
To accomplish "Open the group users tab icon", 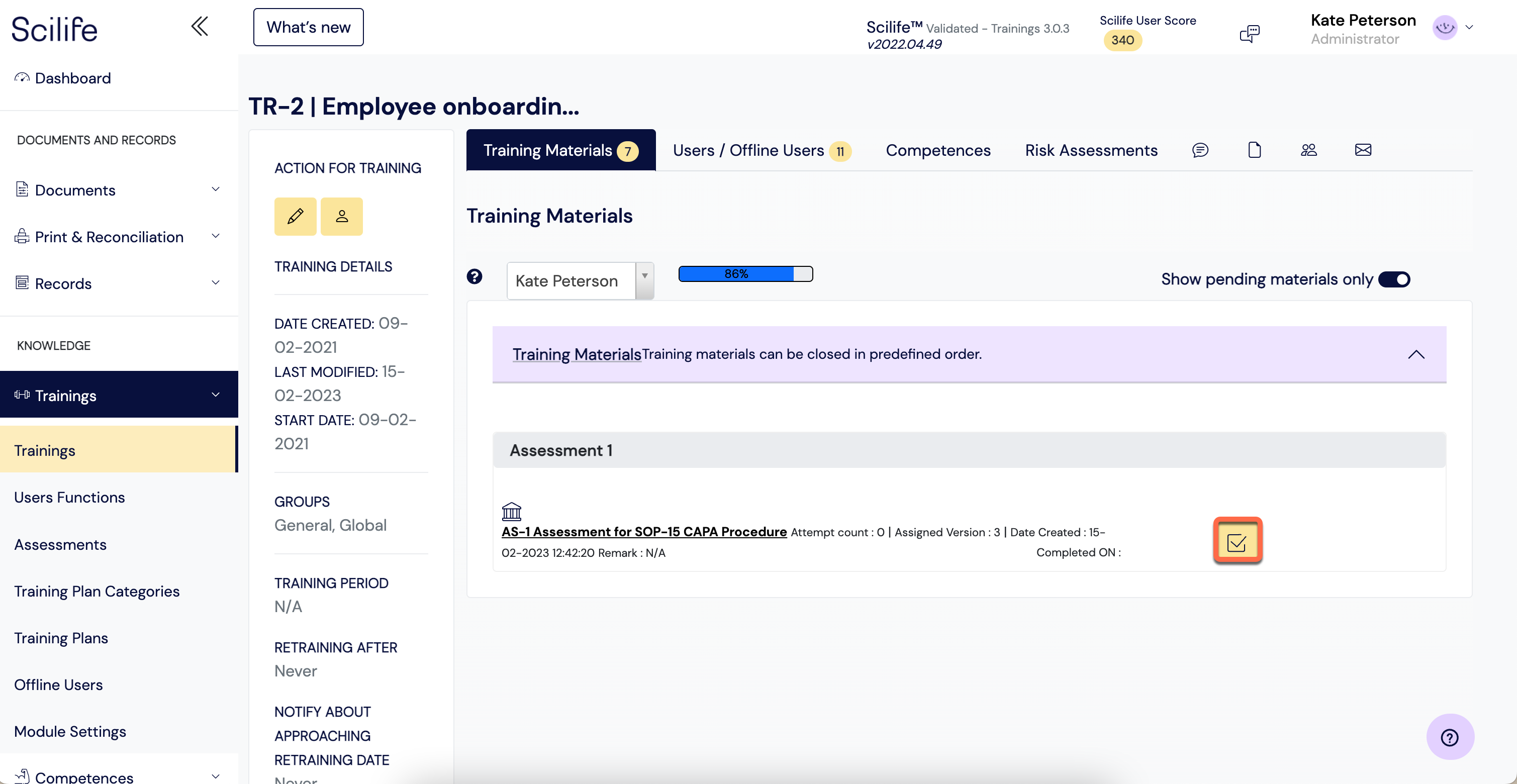I will tap(1308, 150).
